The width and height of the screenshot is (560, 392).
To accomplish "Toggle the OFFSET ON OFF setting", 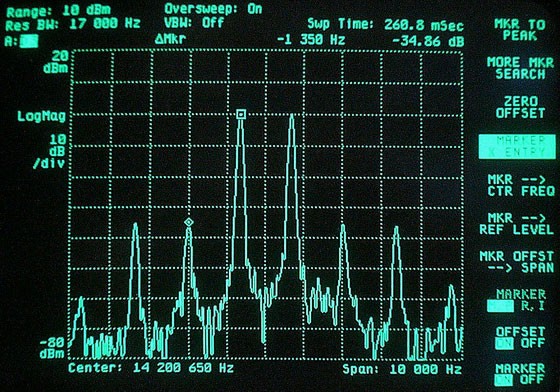I will click(520, 337).
